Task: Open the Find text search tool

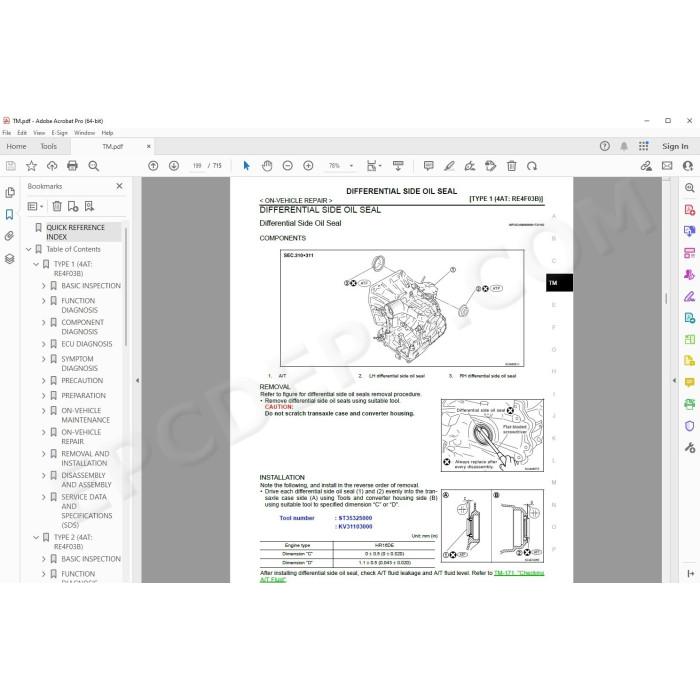Action: pyautogui.click(x=93, y=166)
